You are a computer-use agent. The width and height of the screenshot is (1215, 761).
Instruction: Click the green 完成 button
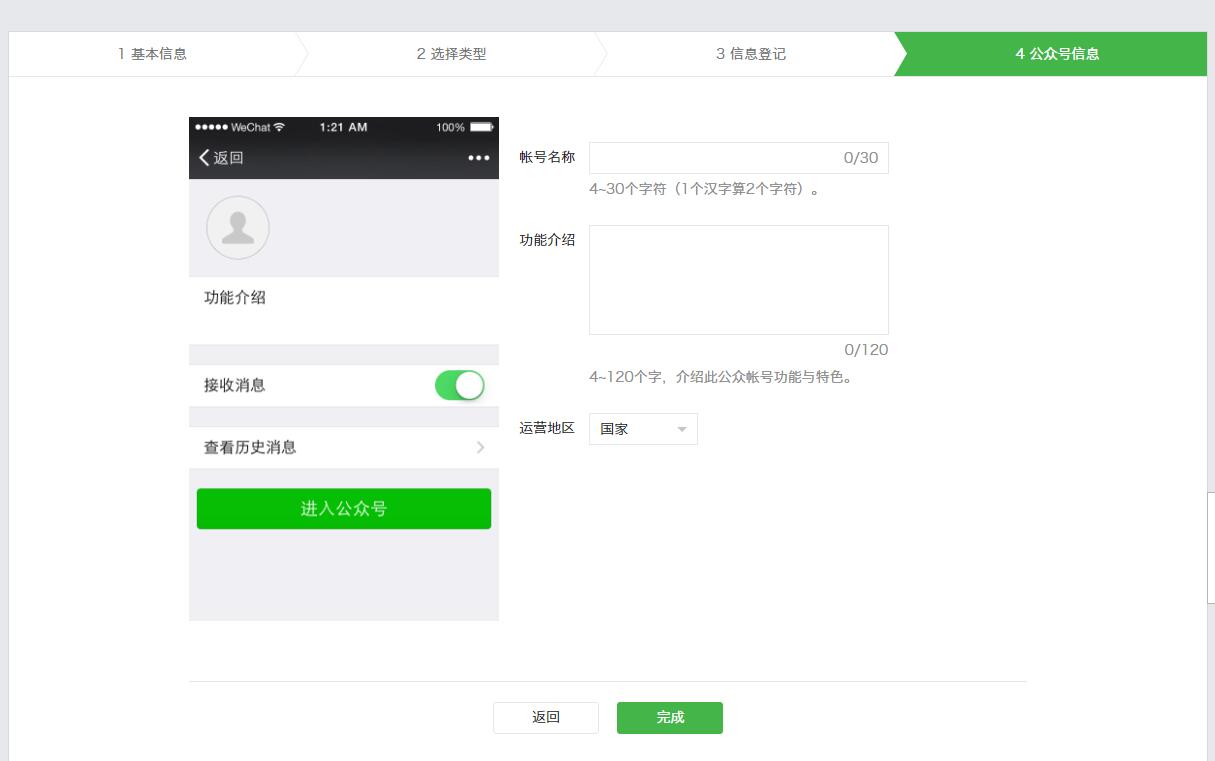pos(669,718)
